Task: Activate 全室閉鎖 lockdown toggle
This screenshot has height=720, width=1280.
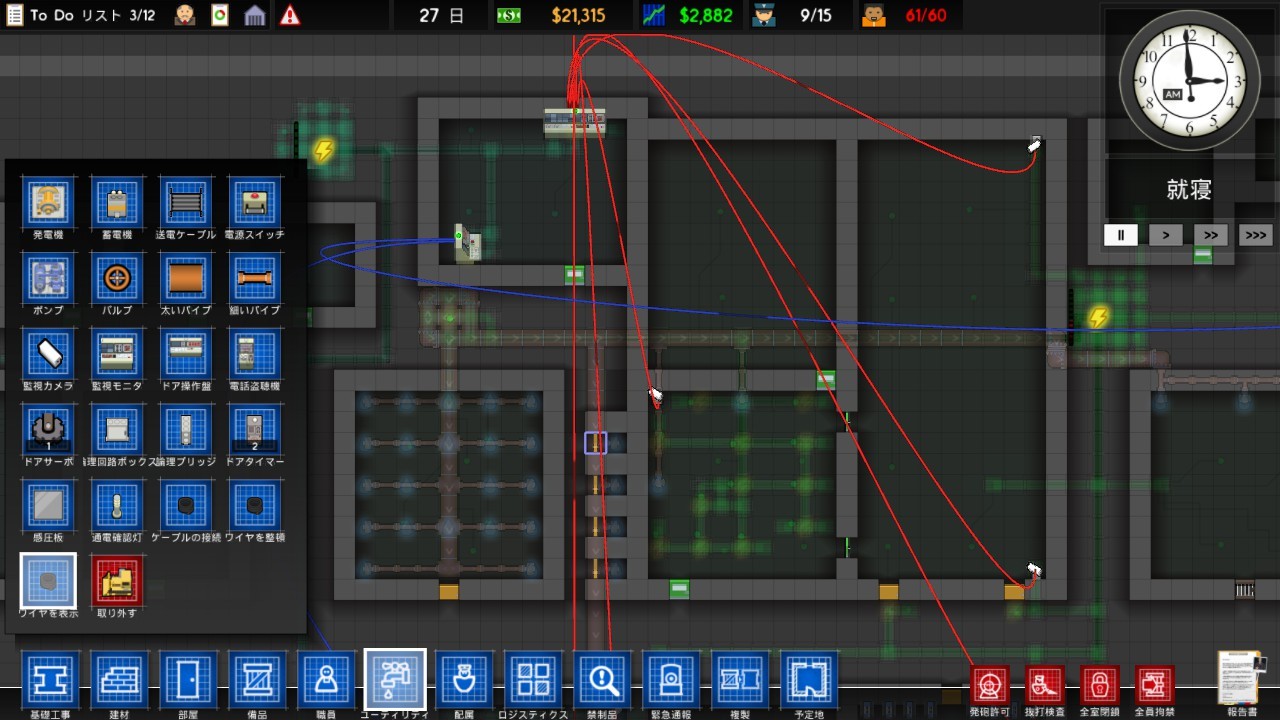Action: click(1101, 687)
